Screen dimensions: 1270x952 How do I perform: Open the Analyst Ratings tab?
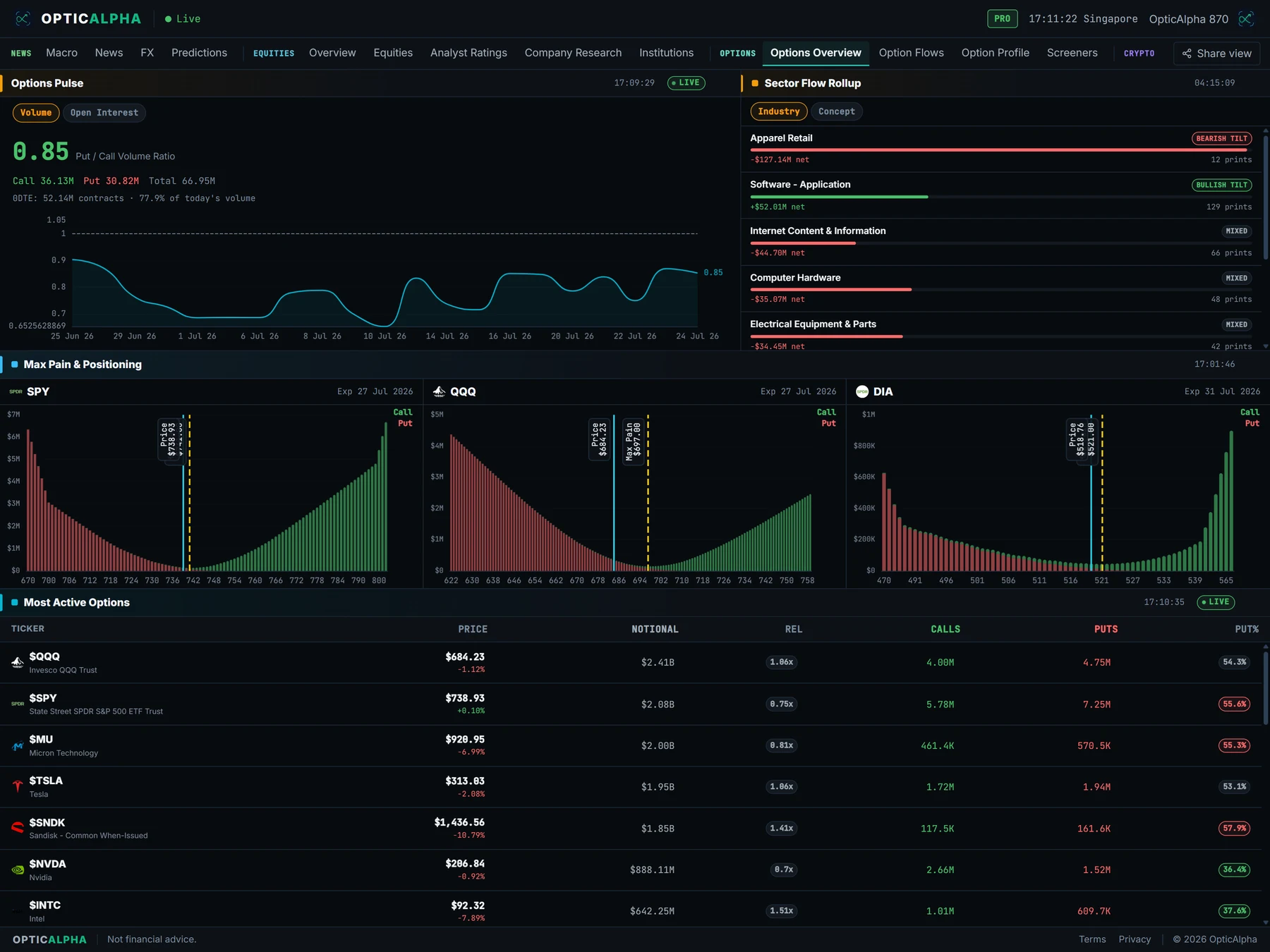(468, 53)
